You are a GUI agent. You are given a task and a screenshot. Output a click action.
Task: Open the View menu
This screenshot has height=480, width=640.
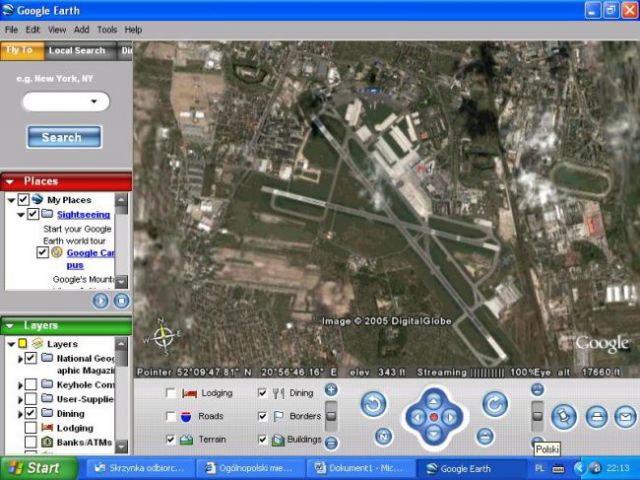[57, 29]
